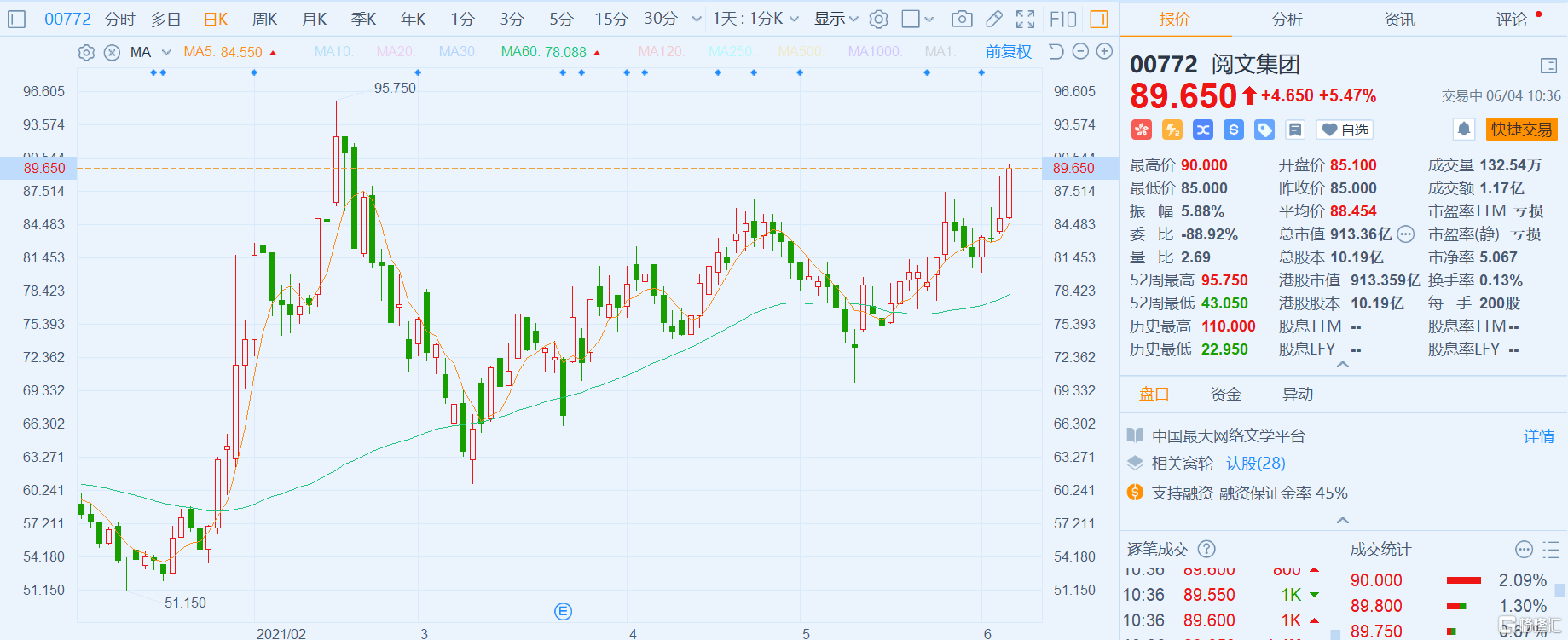This screenshot has height=640, width=1568.
Task: Toggle the left sidebar panel
Action: click(16, 19)
